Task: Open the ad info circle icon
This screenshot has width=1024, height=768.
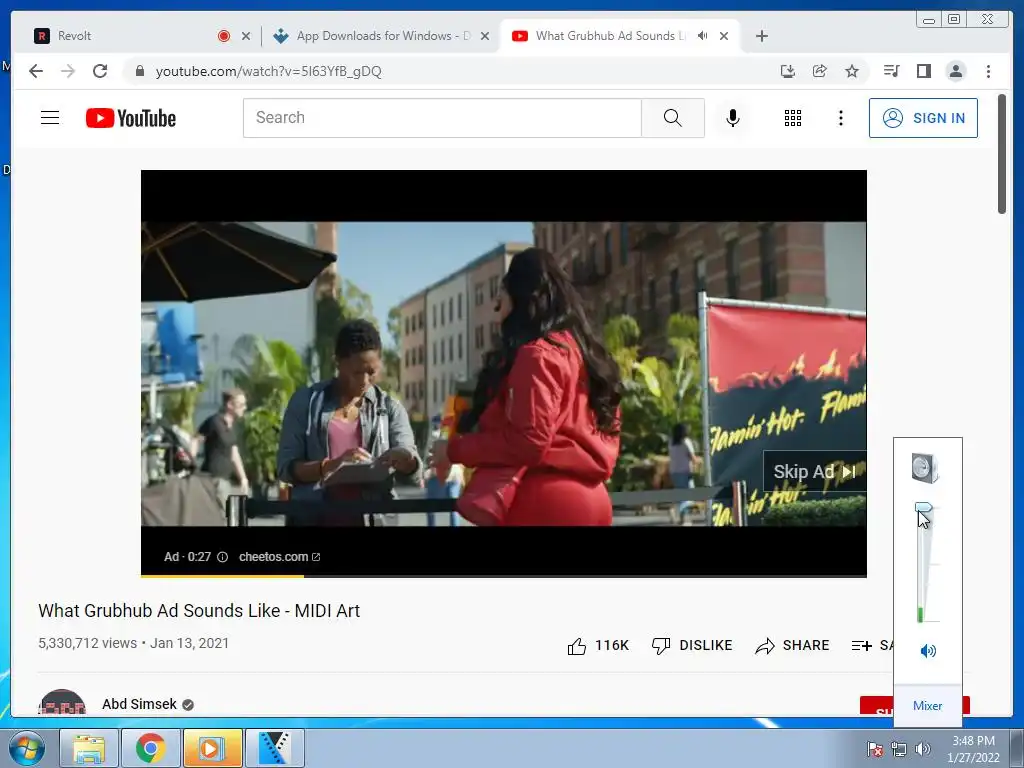Action: tap(222, 557)
